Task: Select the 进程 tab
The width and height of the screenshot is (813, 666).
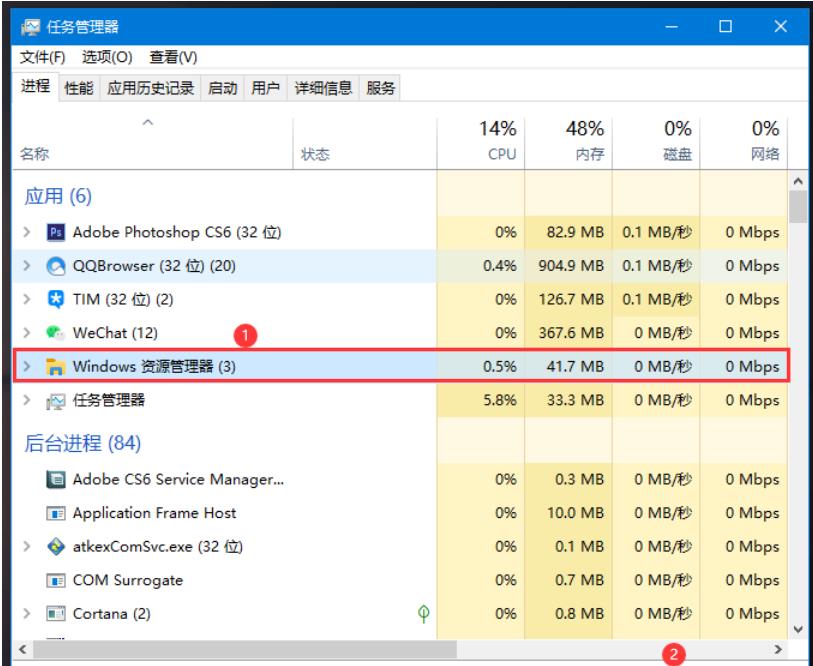Action: coord(35,86)
